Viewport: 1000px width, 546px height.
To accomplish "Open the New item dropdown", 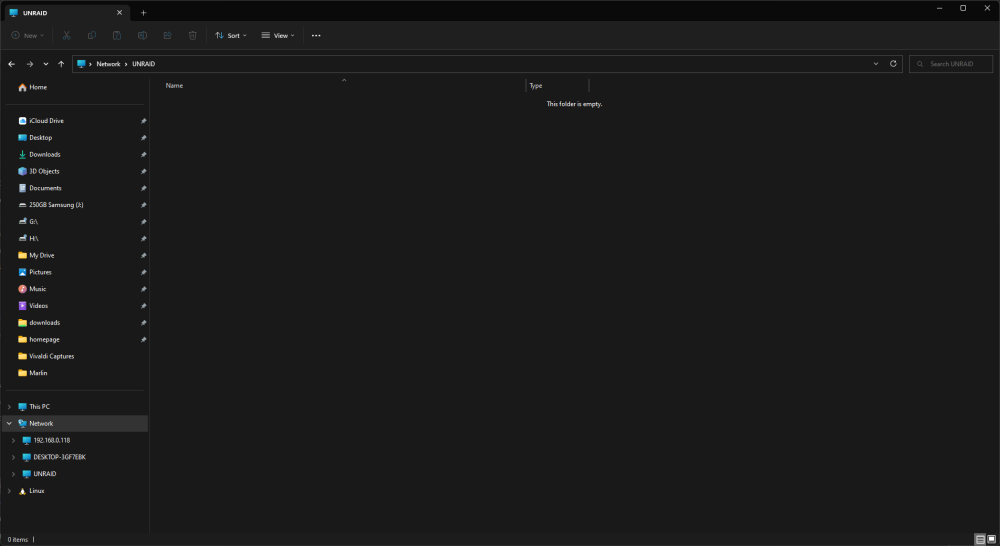I will [x=28, y=36].
